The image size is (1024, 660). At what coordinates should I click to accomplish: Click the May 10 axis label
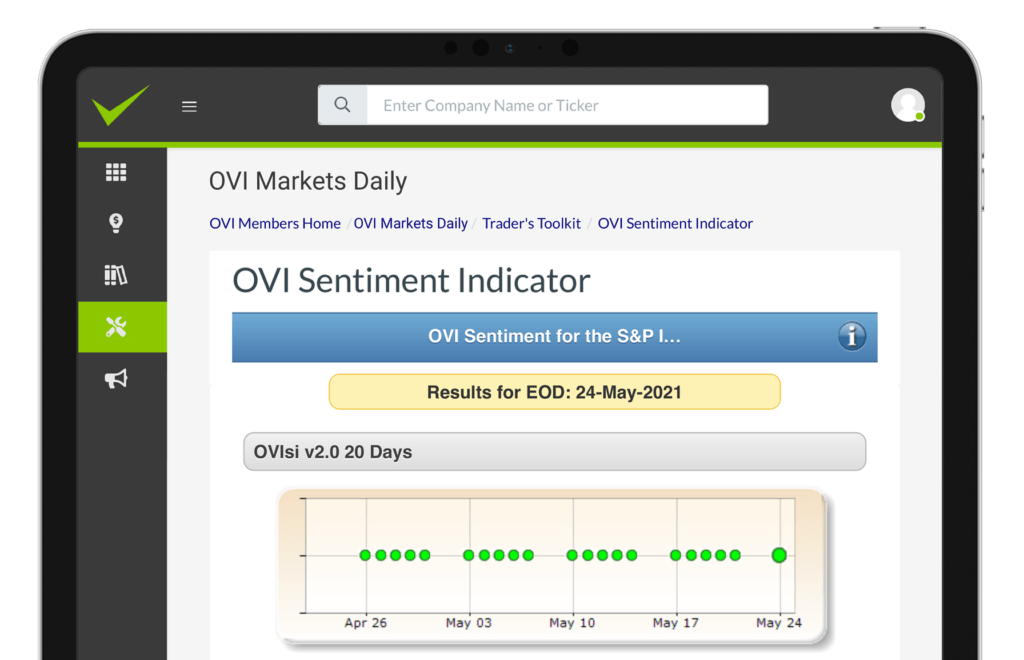(x=572, y=623)
